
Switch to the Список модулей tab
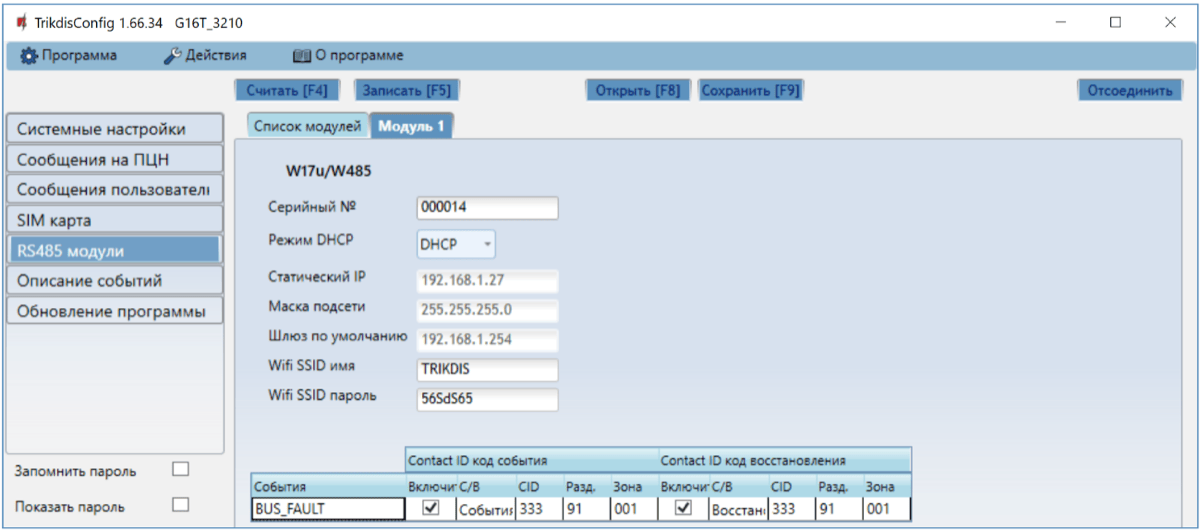pyautogui.click(x=306, y=126)
